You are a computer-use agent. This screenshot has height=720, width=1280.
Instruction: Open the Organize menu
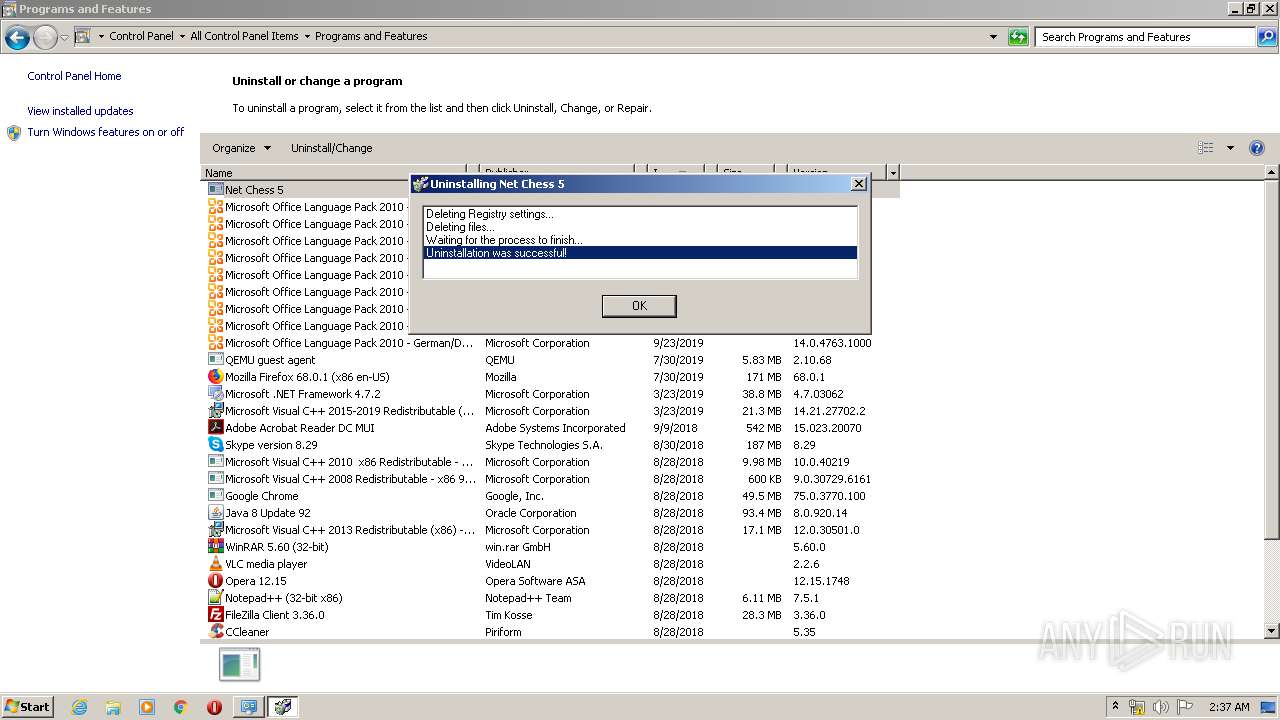(241, 148)
